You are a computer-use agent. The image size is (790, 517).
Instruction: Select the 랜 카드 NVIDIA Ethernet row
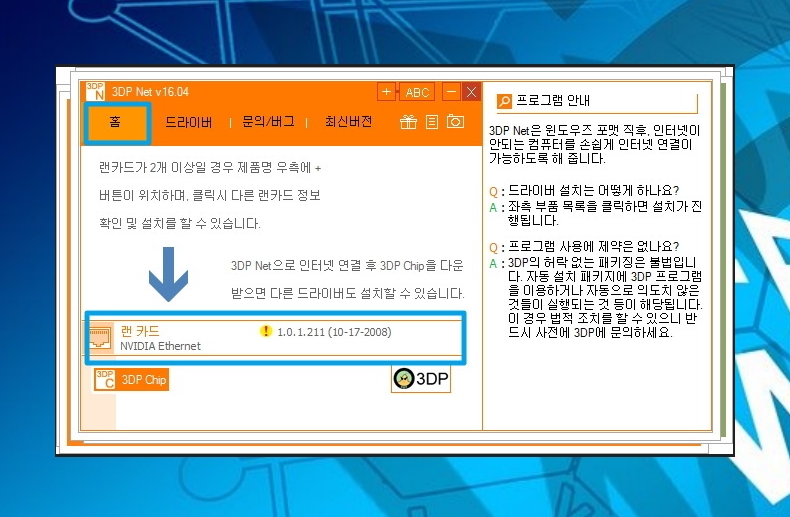[x=275, y=338]
